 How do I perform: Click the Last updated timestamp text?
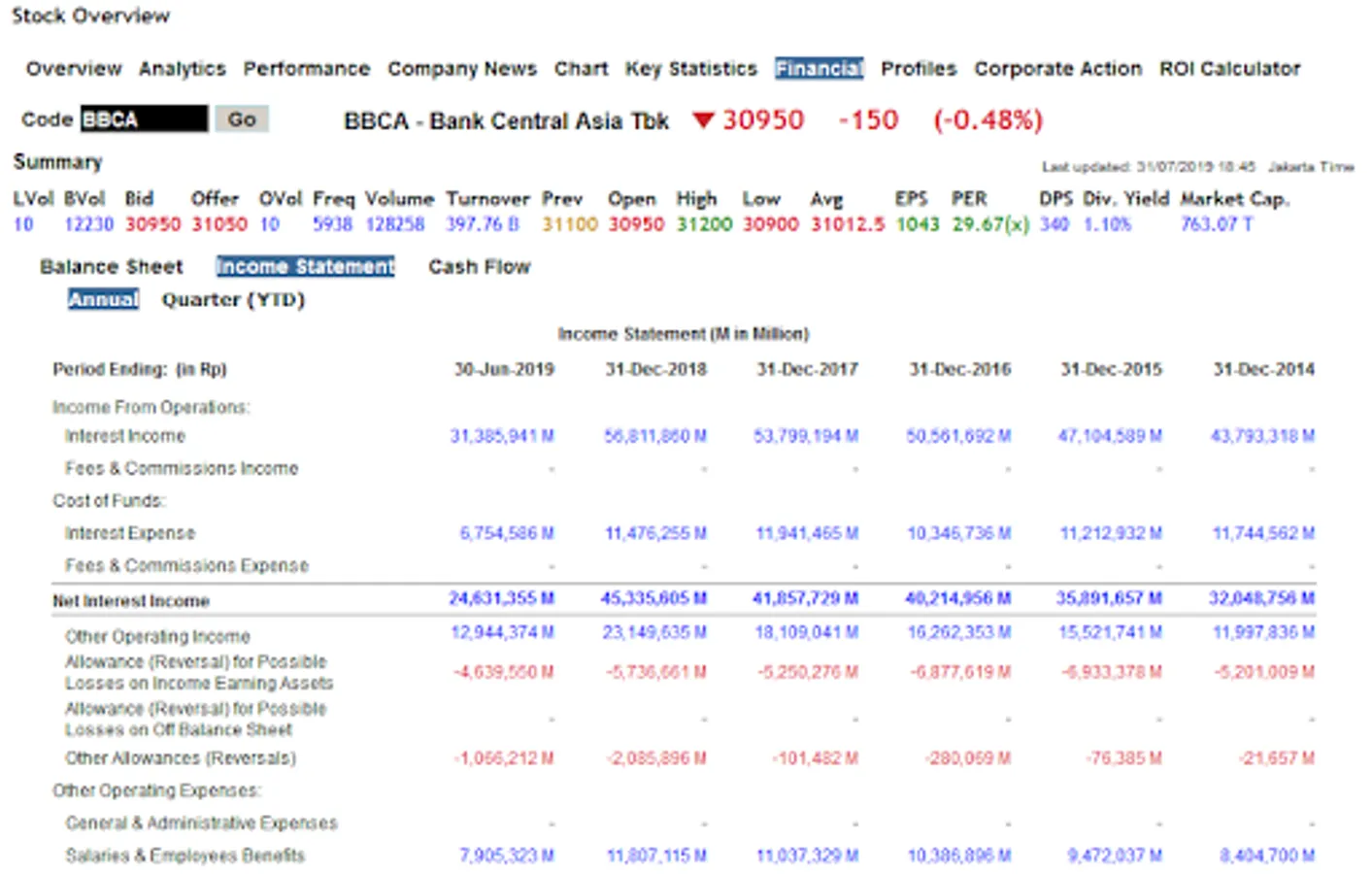pyautogui.click(x=1198, y=167)
